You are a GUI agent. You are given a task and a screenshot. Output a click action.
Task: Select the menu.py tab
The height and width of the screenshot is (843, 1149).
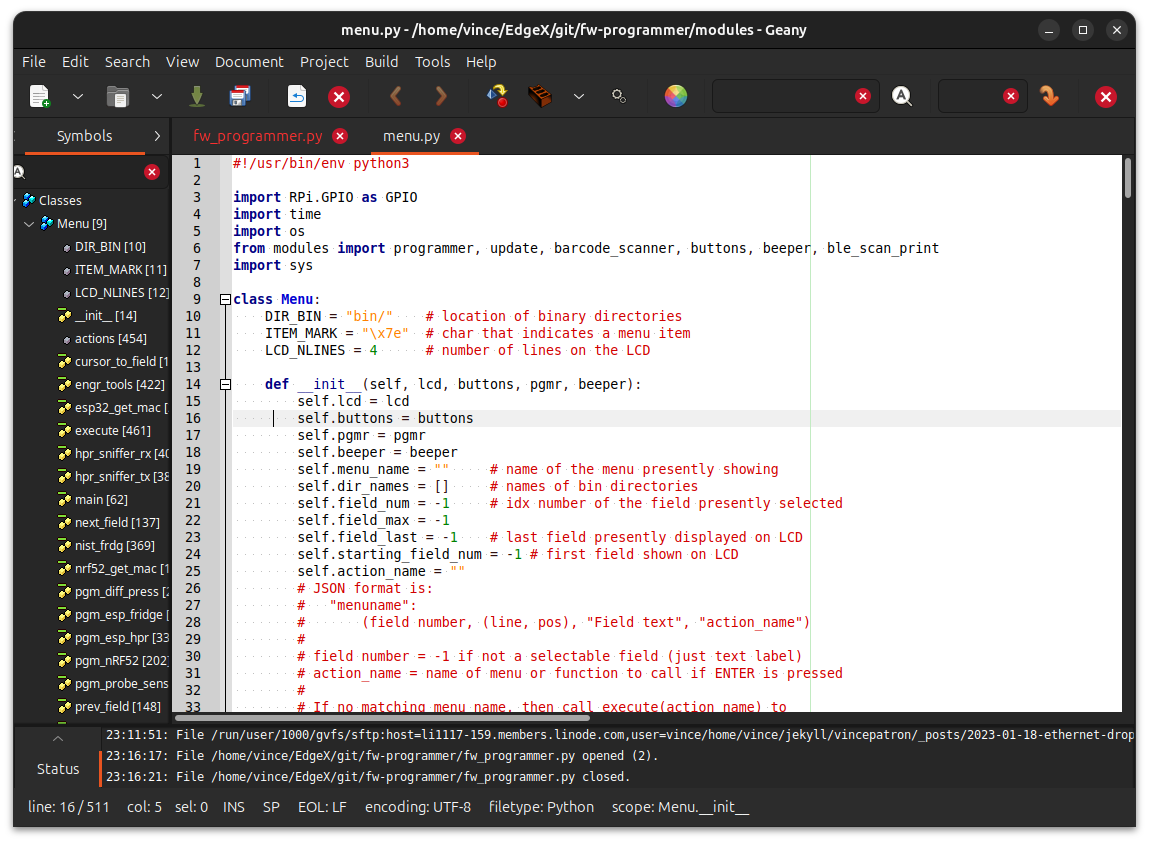tap(411, 136)
